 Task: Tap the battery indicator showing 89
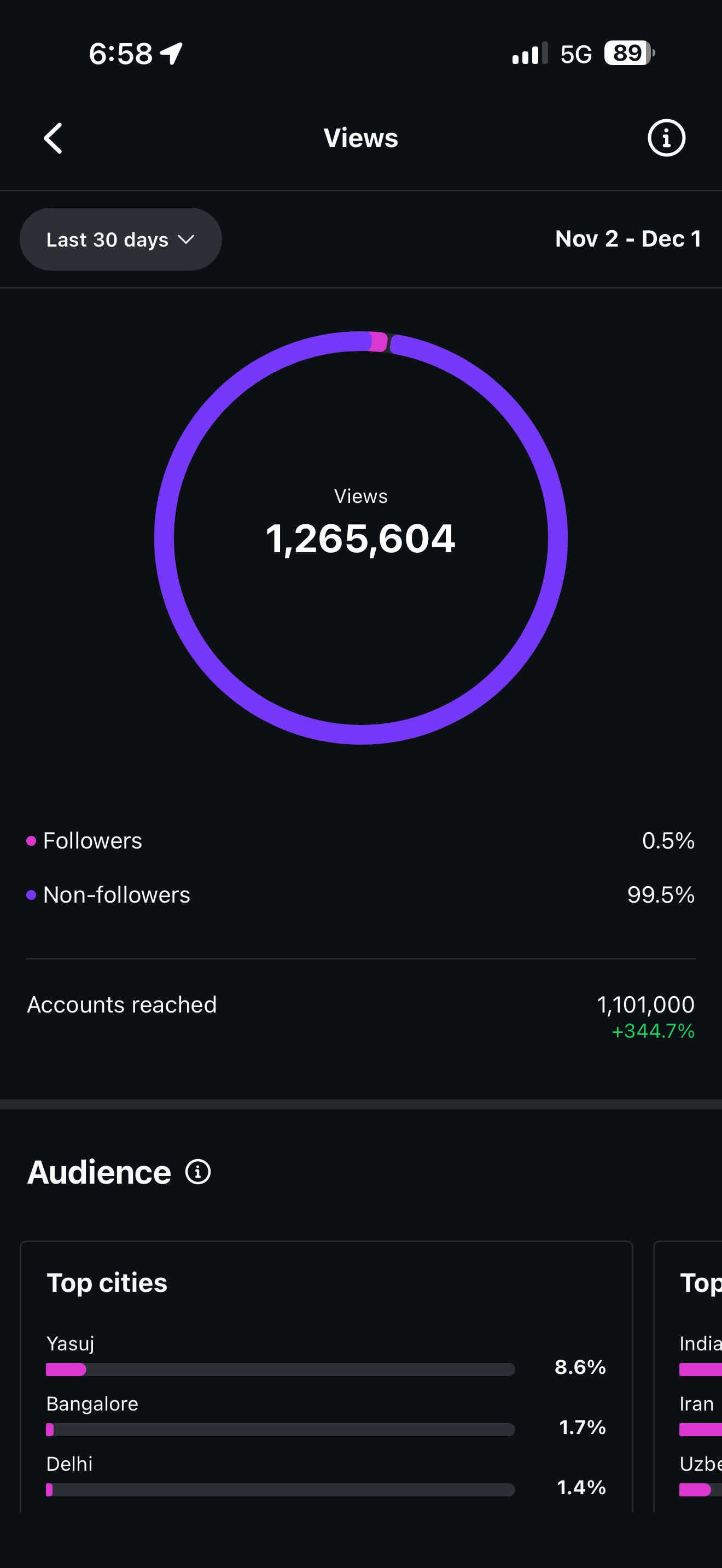tap(628, 54)
